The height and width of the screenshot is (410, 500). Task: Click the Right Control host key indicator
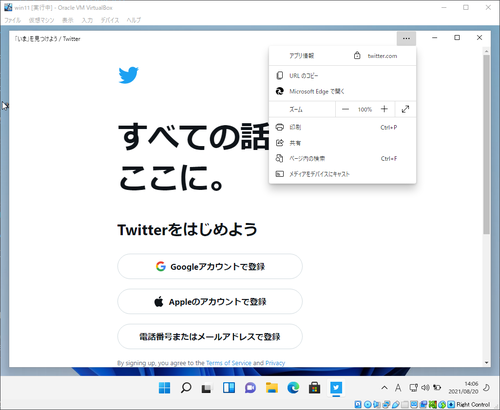(x=473, y=404)
